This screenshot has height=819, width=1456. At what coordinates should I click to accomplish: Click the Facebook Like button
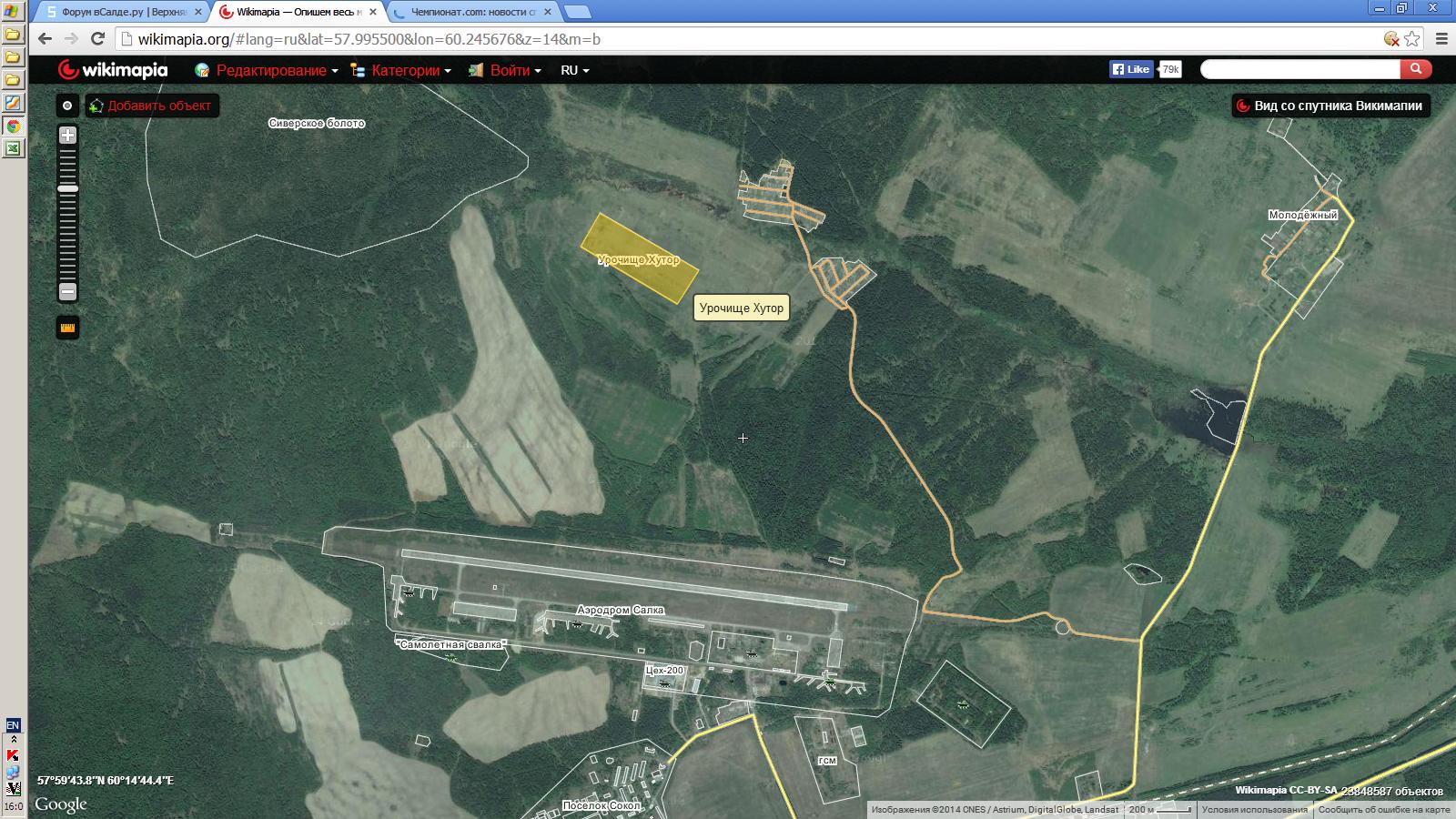(1131, 69)
